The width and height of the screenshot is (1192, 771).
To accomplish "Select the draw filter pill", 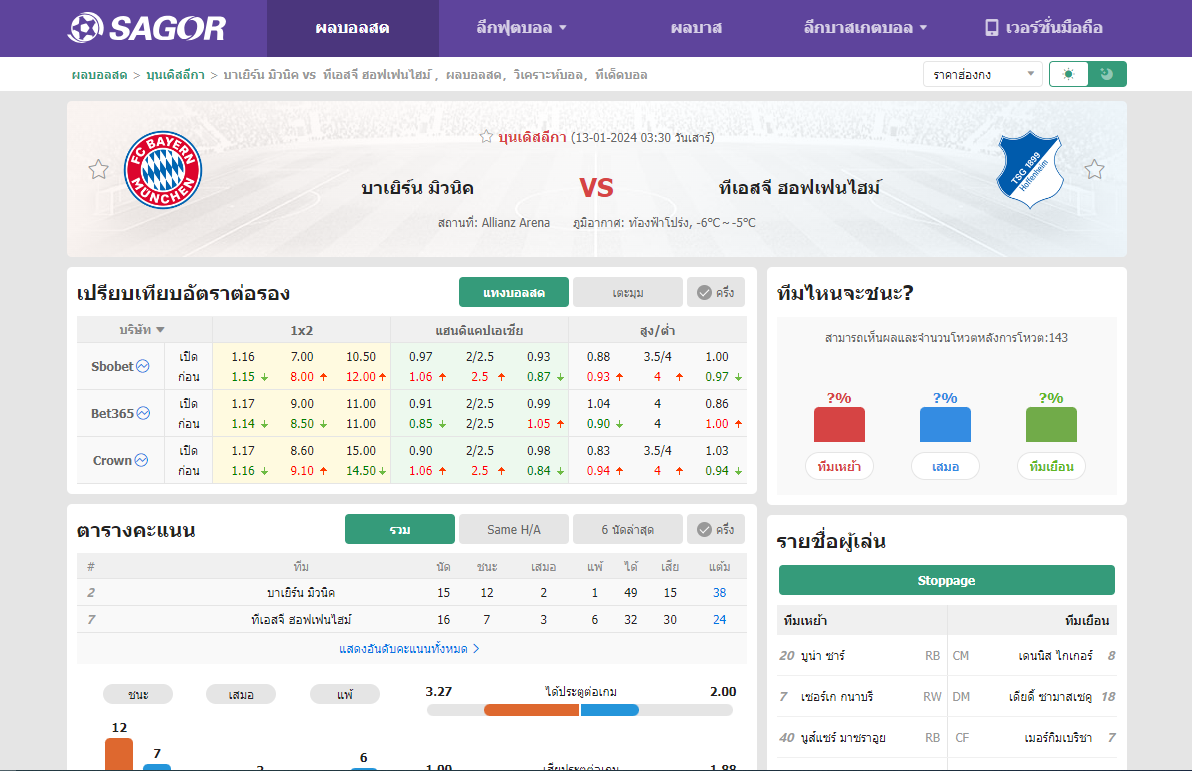I will point(241,694).
